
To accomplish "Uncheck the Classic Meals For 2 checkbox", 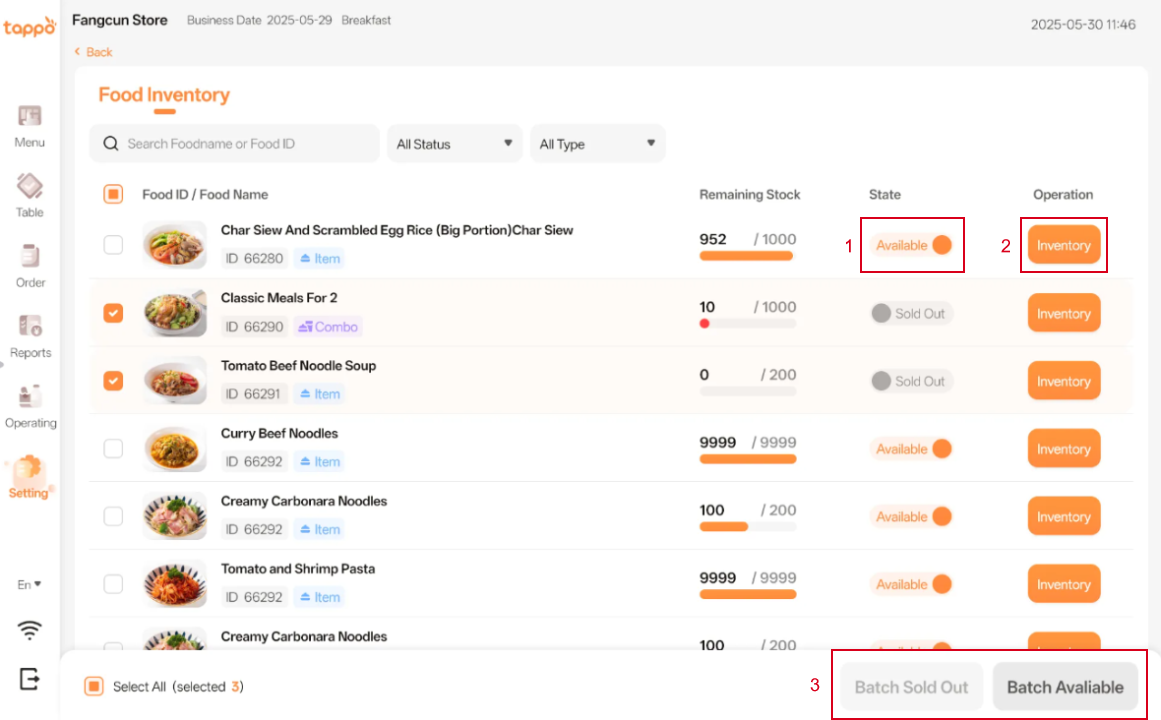I will 114,313.
